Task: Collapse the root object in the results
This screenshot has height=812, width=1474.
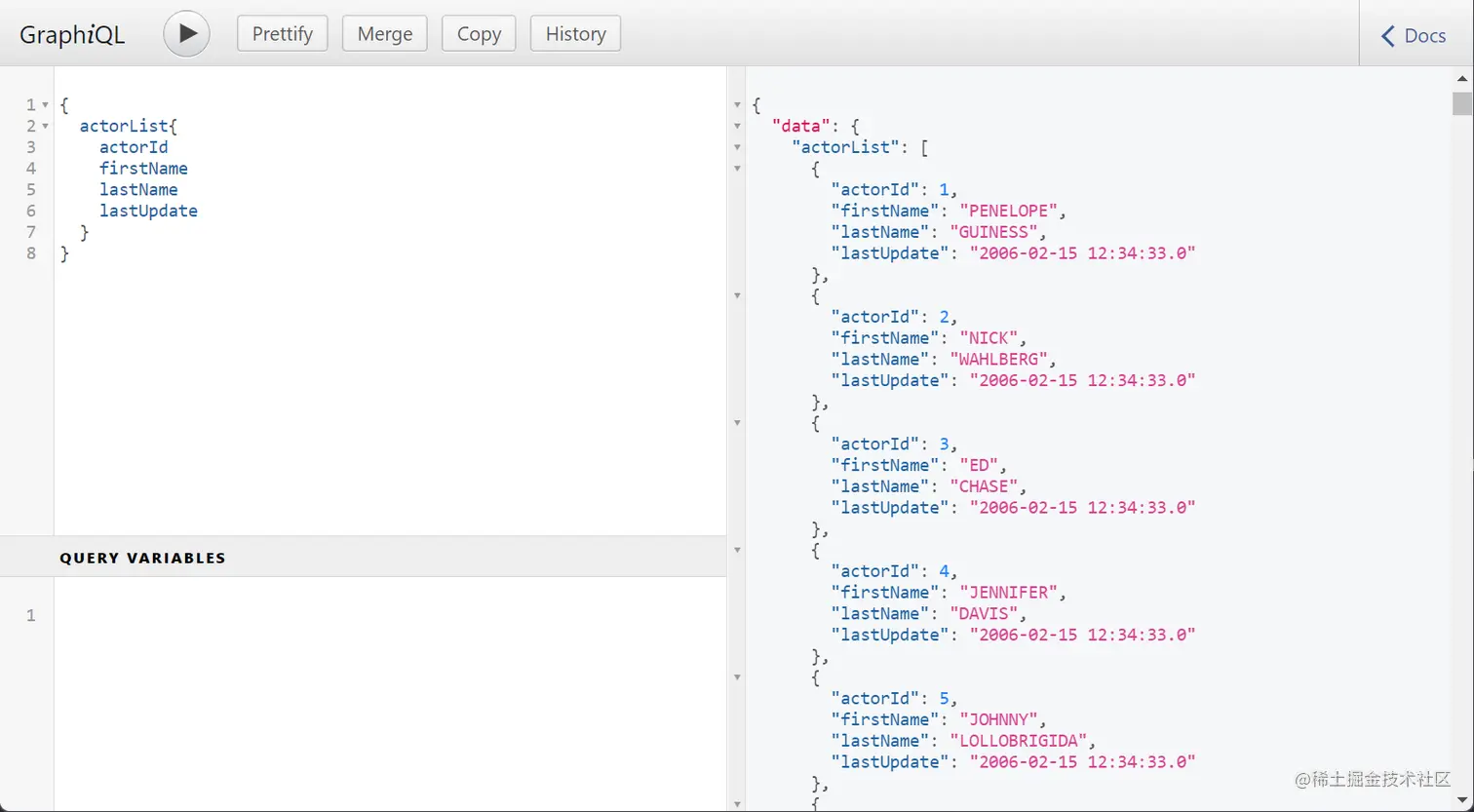Action: (737, 105)
